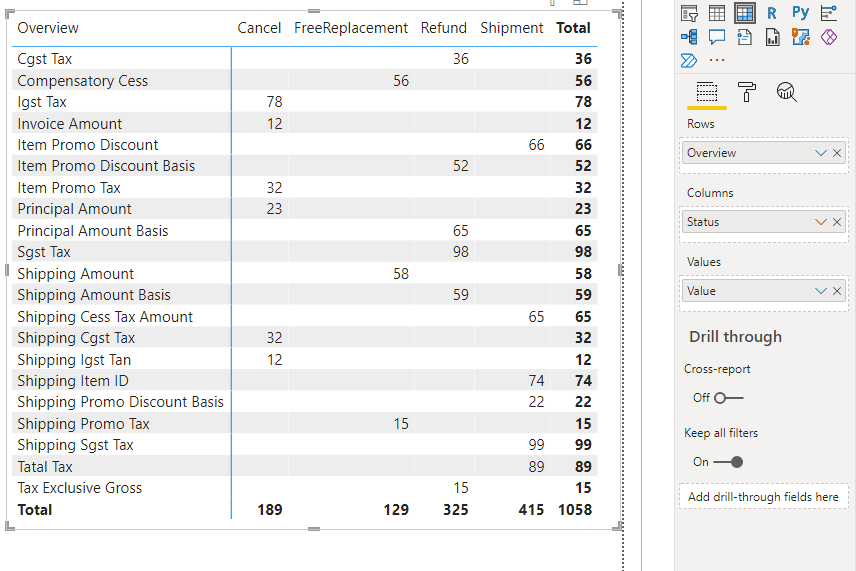Image resolution: width=856 pixels, height=571 pixels.
Task: Sort by the Total column header
Action: (x=573, y=28)
